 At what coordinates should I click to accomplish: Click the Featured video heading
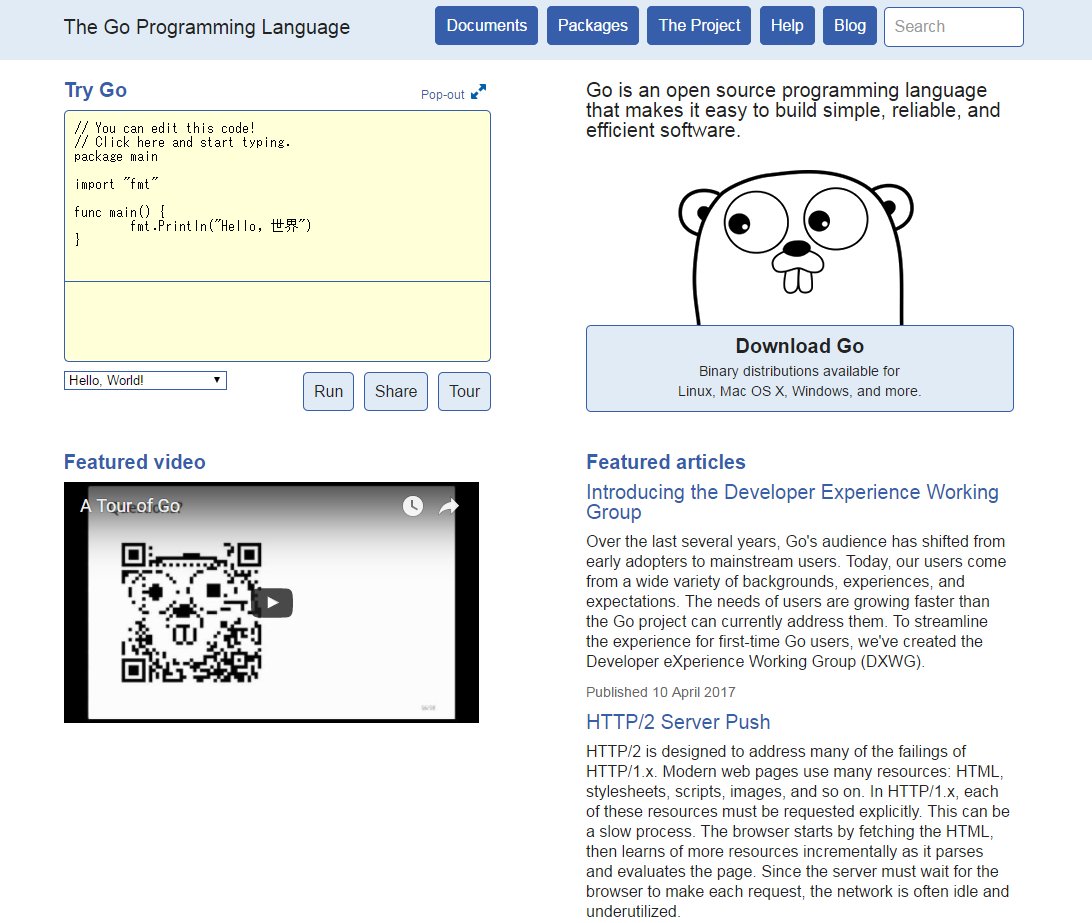pos(134,462)
